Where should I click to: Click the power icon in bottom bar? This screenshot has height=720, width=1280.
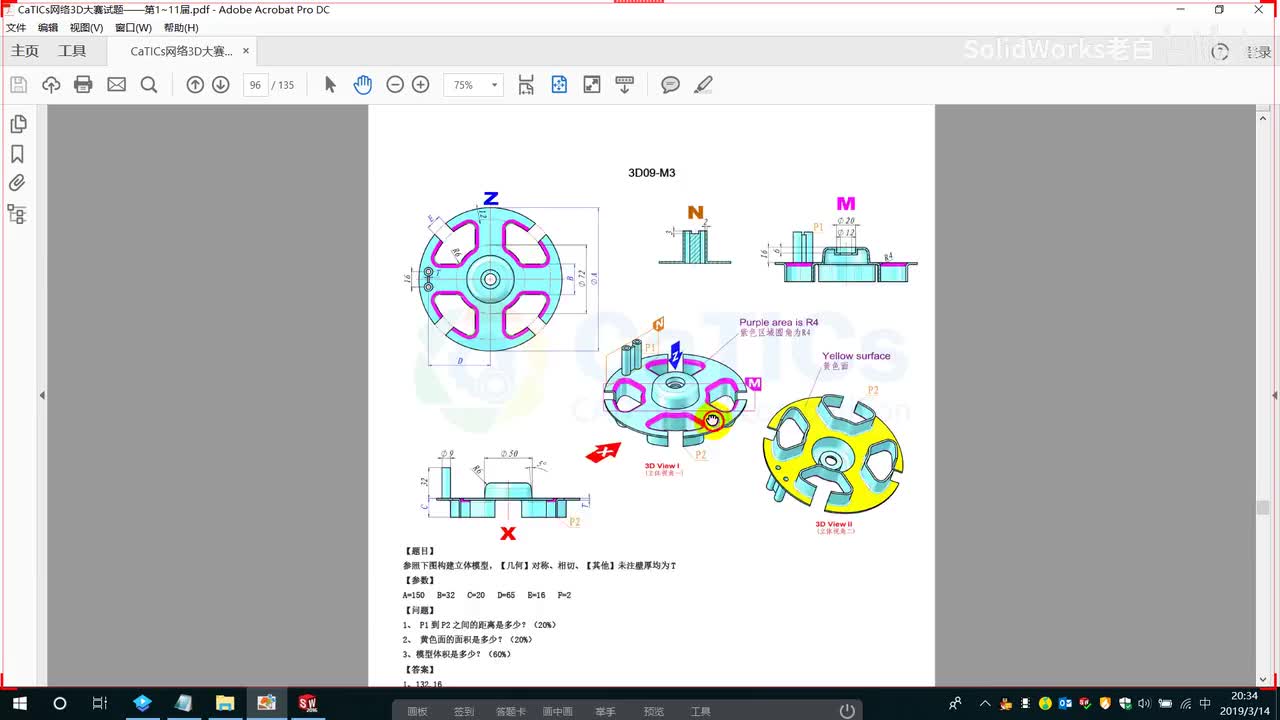847,711
